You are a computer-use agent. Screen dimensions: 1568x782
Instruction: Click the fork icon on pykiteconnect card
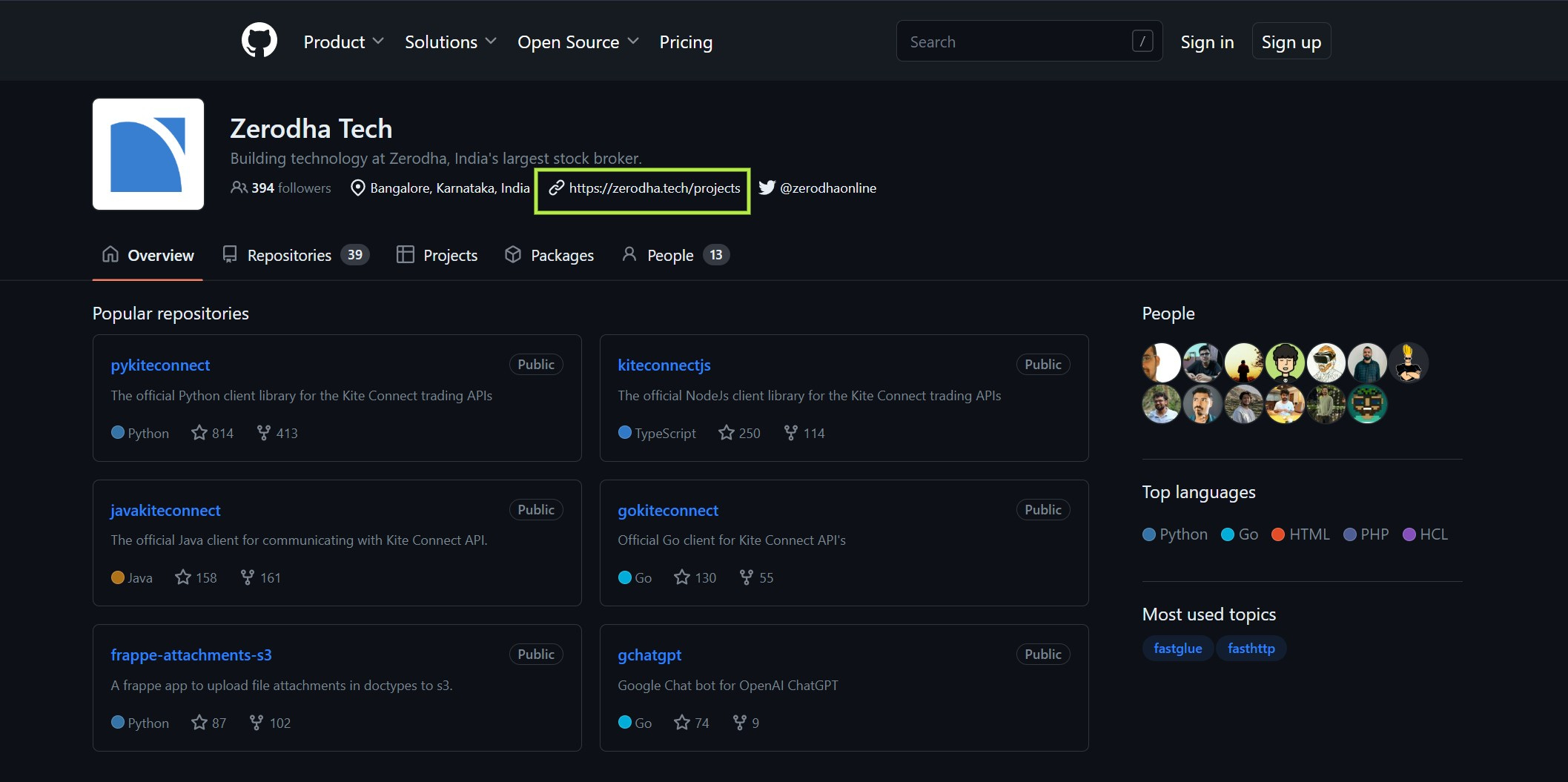[x=263, y=432]
